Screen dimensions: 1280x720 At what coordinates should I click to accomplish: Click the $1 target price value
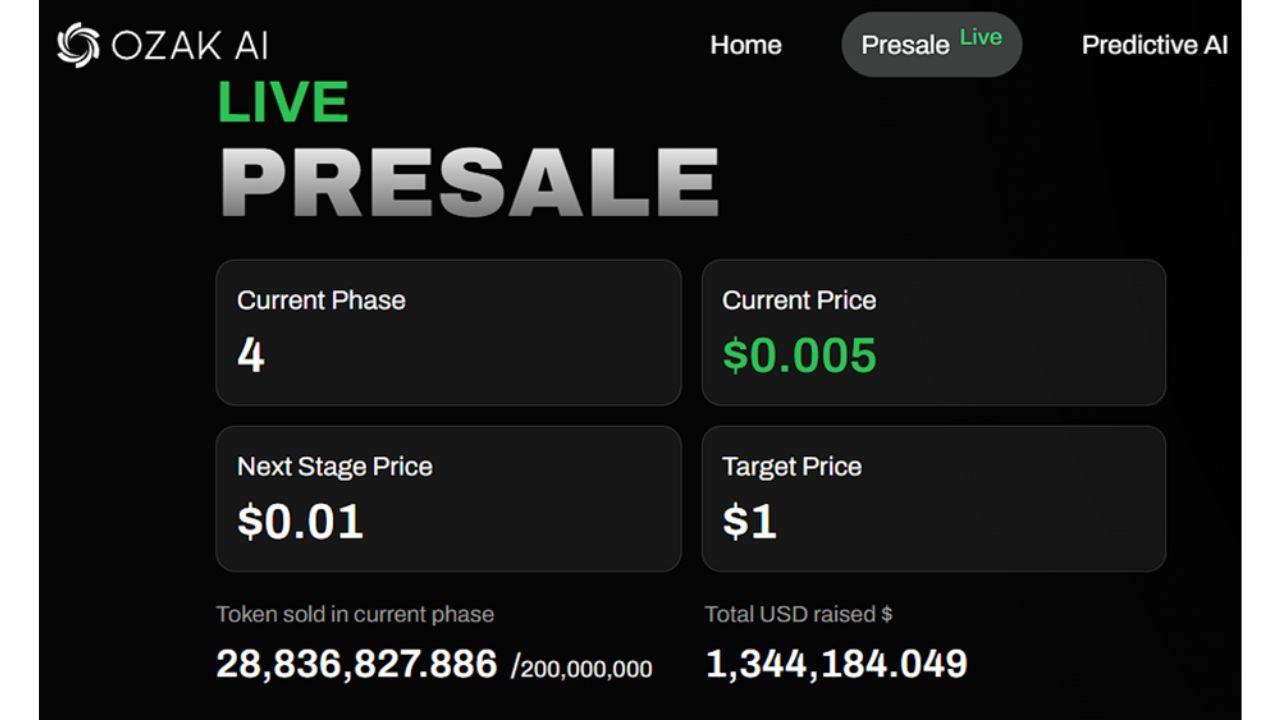(x=749, y=521)
